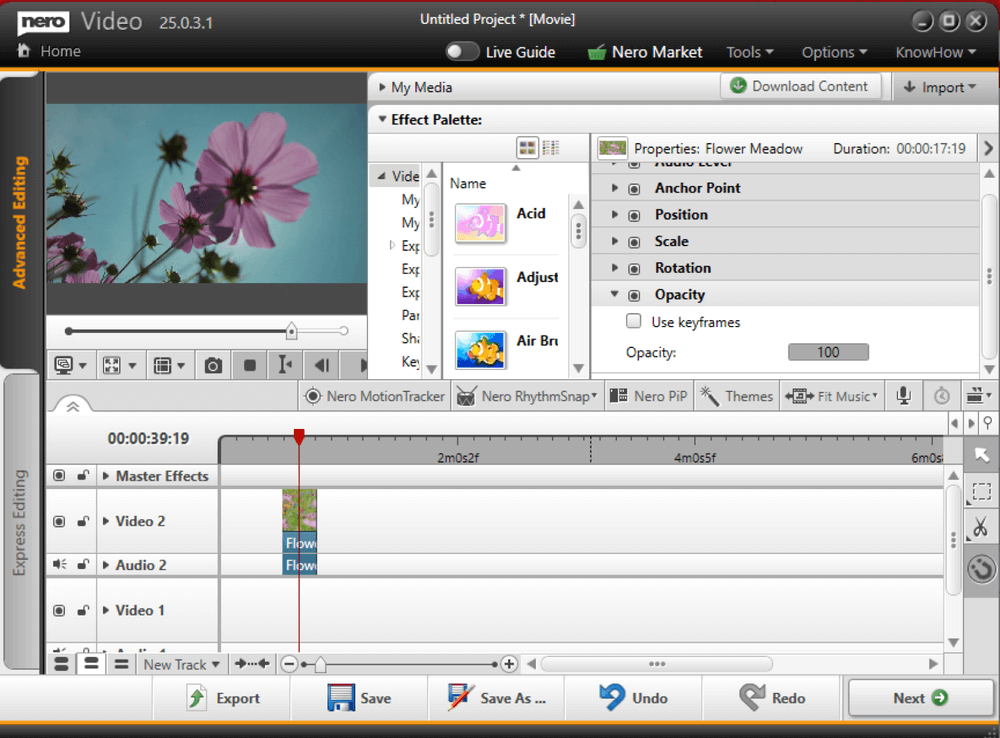1000x738 pixels.
Task: Open the Import dropdown
Action: click(x=939, y=87)
